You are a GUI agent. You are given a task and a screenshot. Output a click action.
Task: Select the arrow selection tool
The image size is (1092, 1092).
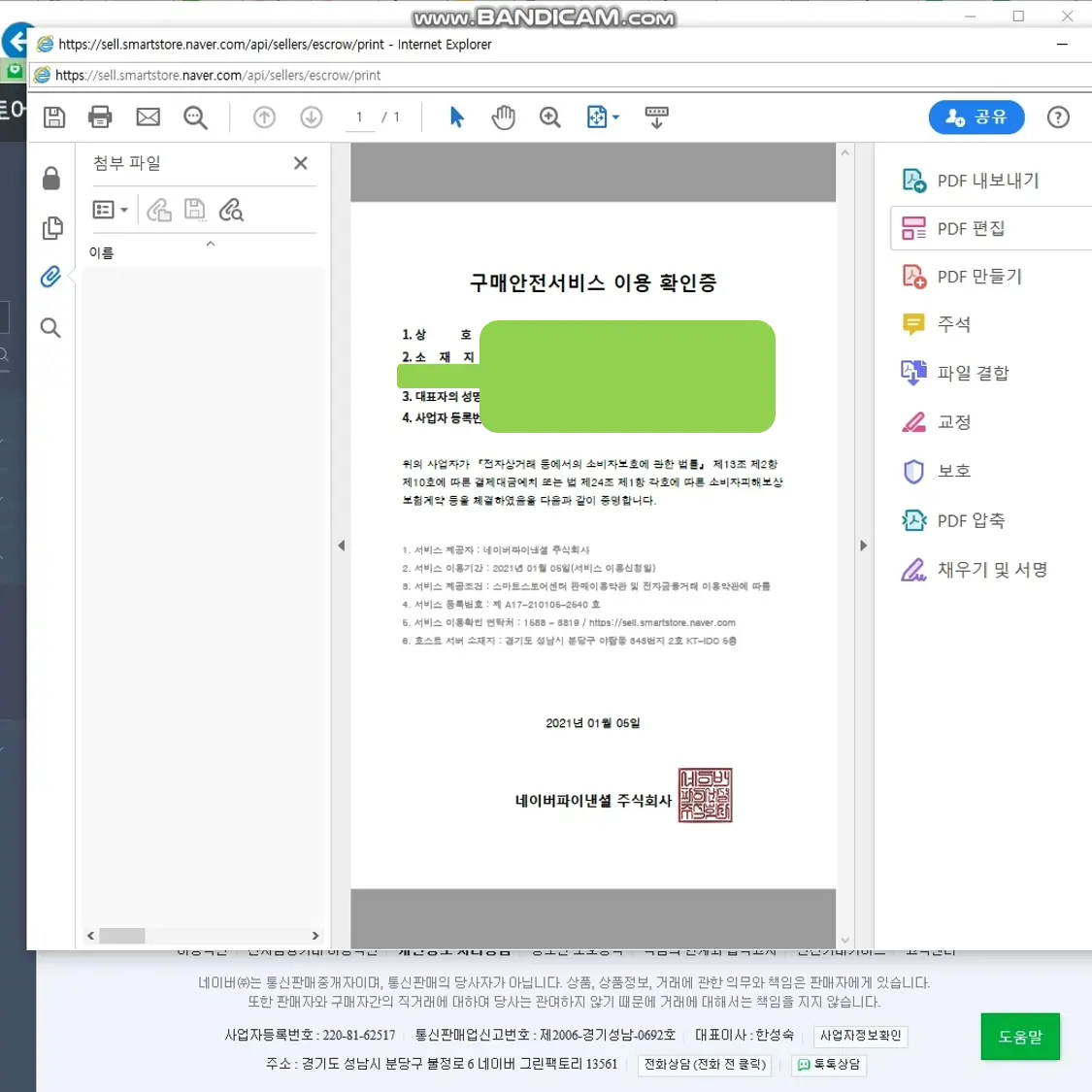[x=457, y=117]
